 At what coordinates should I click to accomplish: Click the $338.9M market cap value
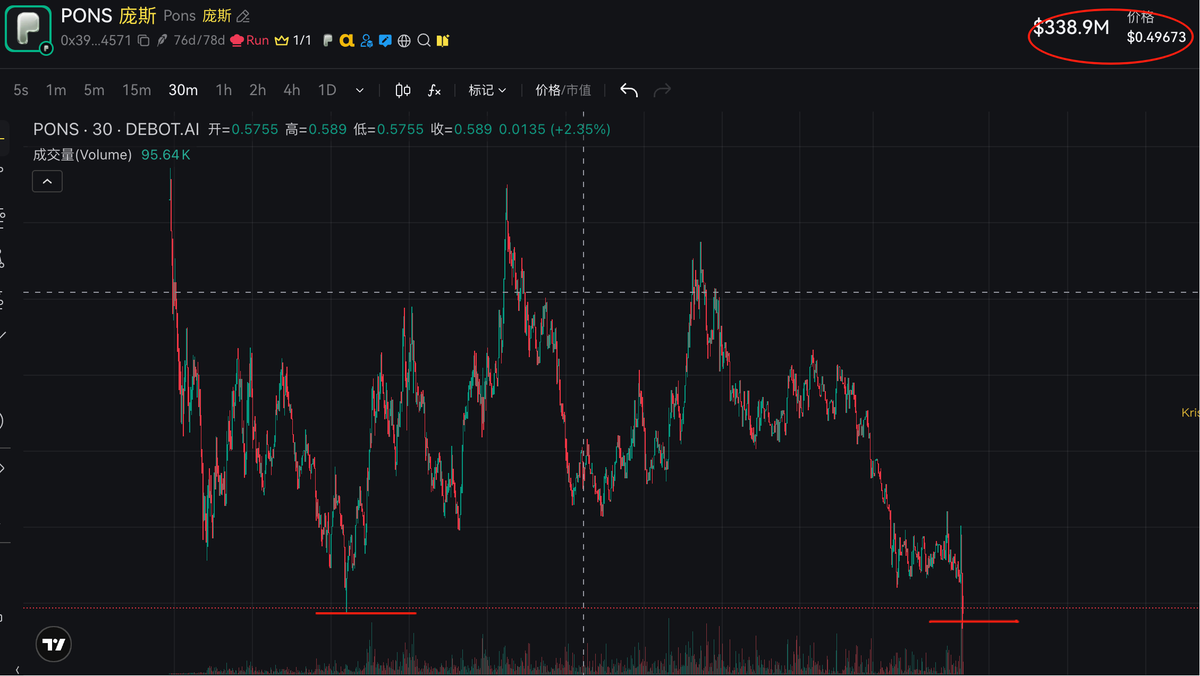click(x=1072, y=28)
